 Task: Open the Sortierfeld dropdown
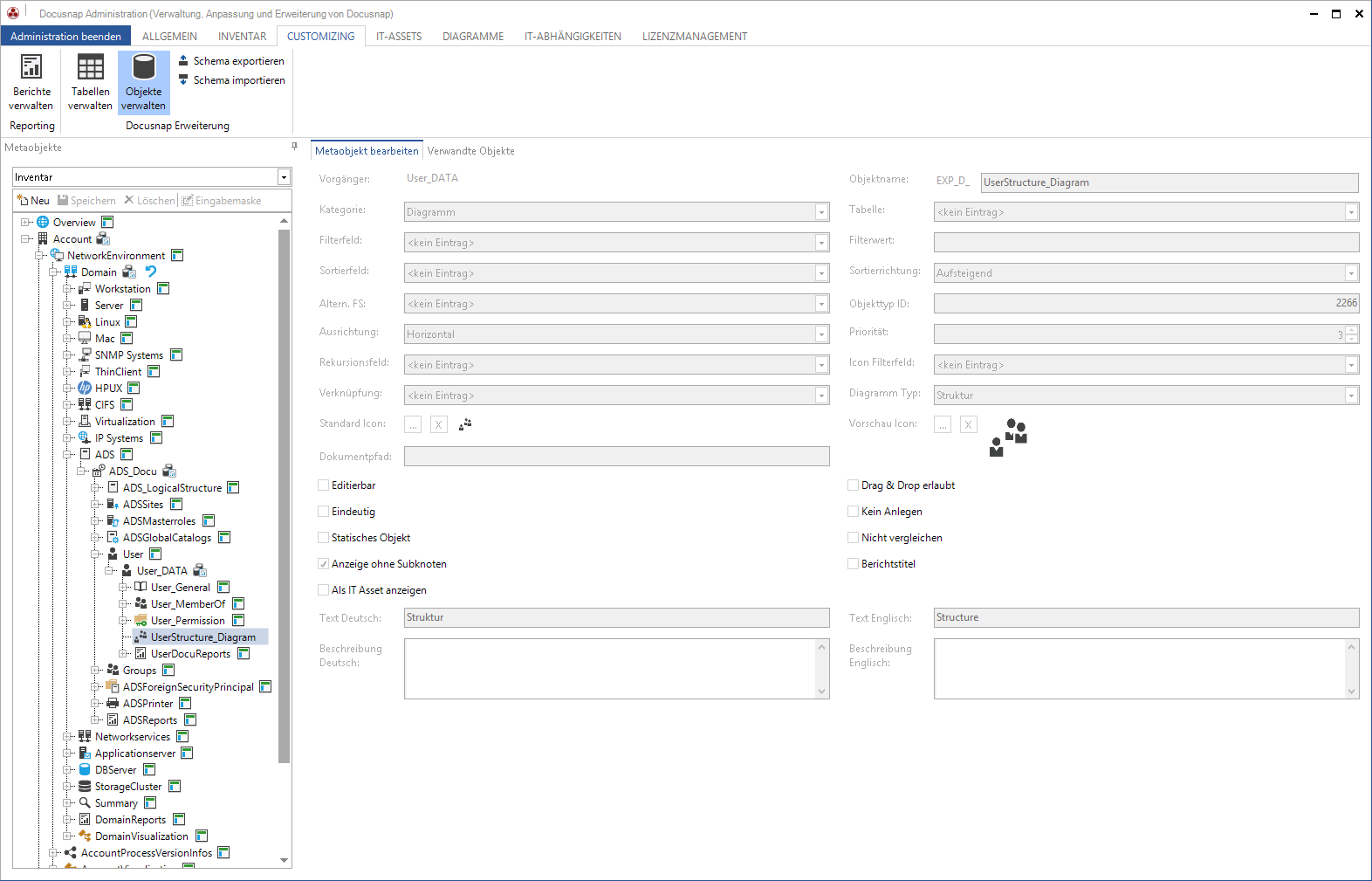coord(821,273)
